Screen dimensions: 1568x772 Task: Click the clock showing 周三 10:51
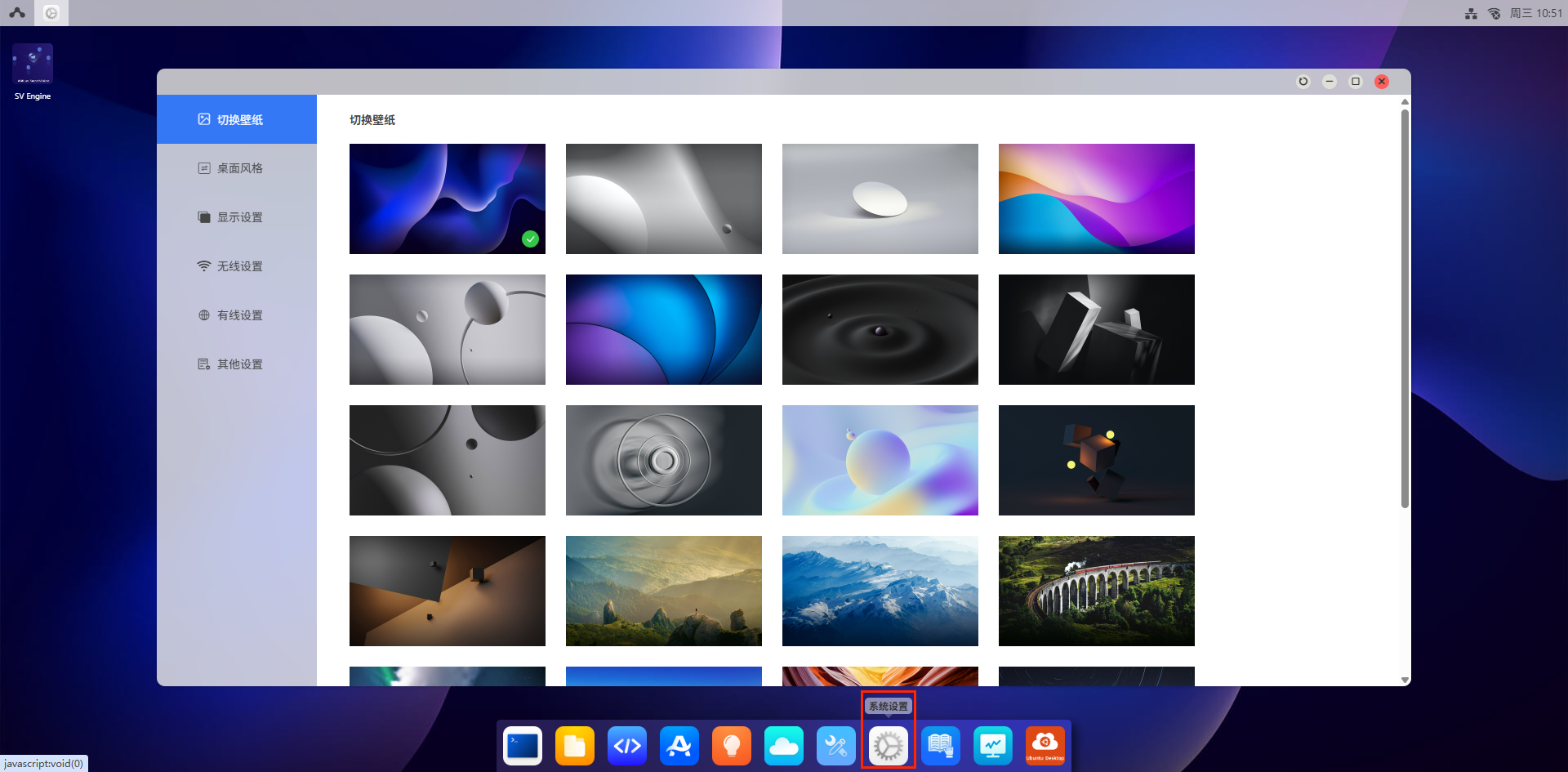1535,13
